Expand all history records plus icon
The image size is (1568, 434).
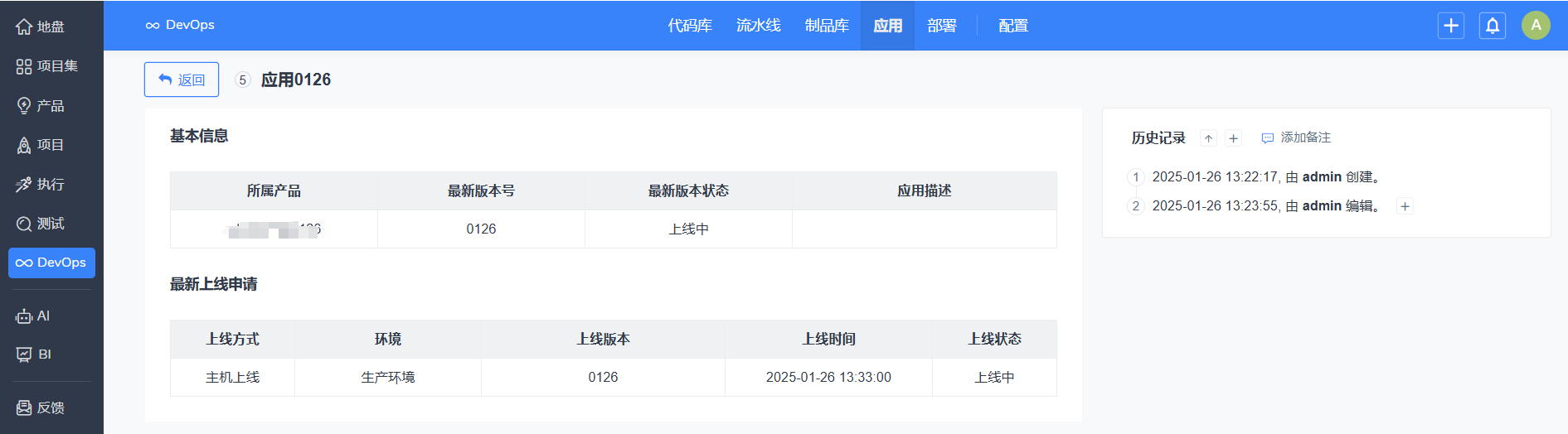1233,138
